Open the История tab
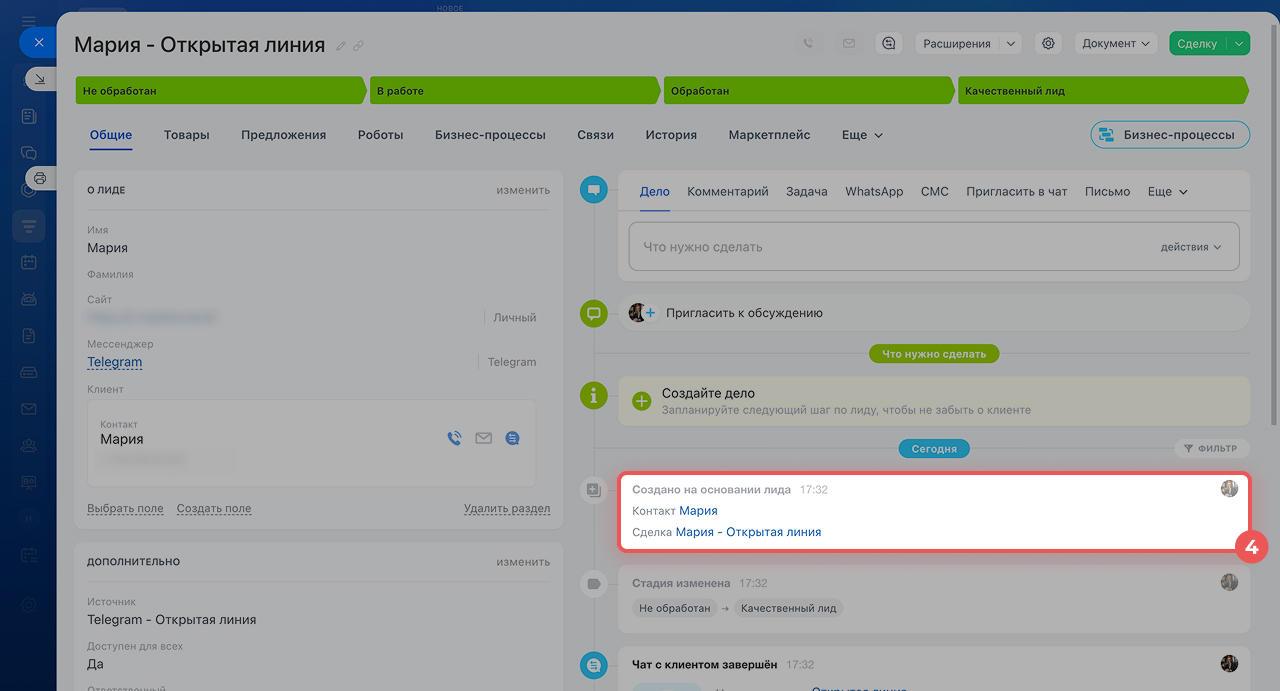 pos(671,135)
